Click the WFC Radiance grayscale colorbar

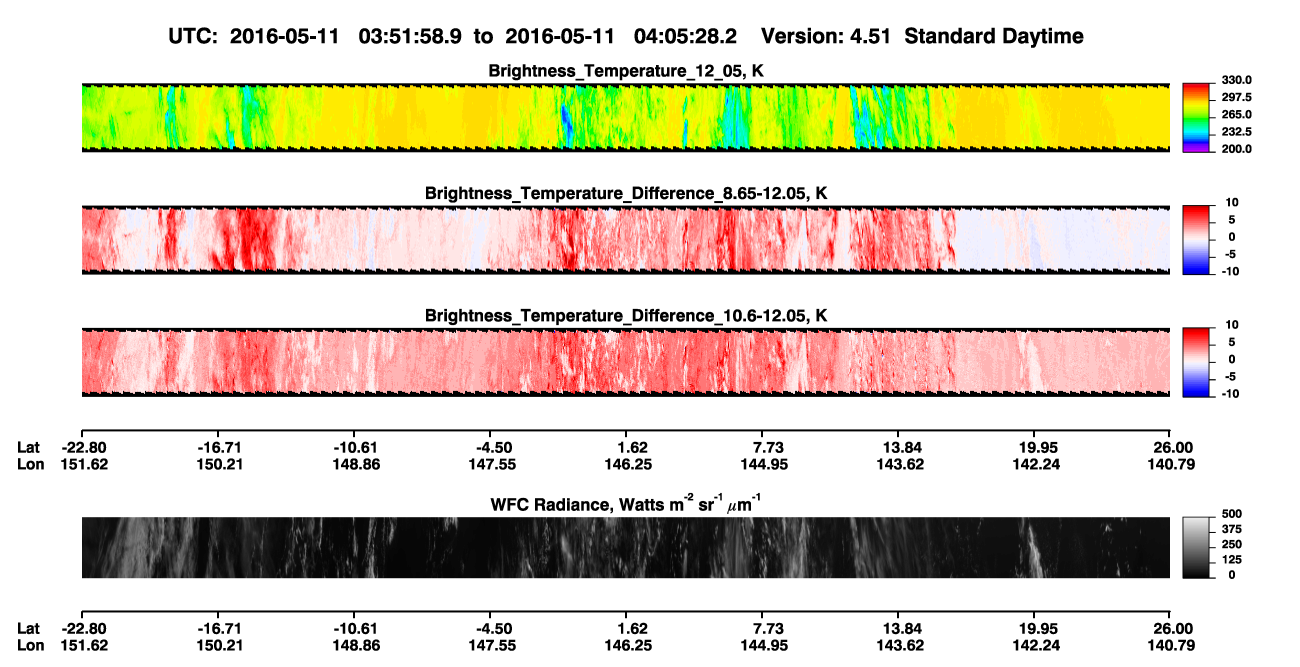[1196, 546]
